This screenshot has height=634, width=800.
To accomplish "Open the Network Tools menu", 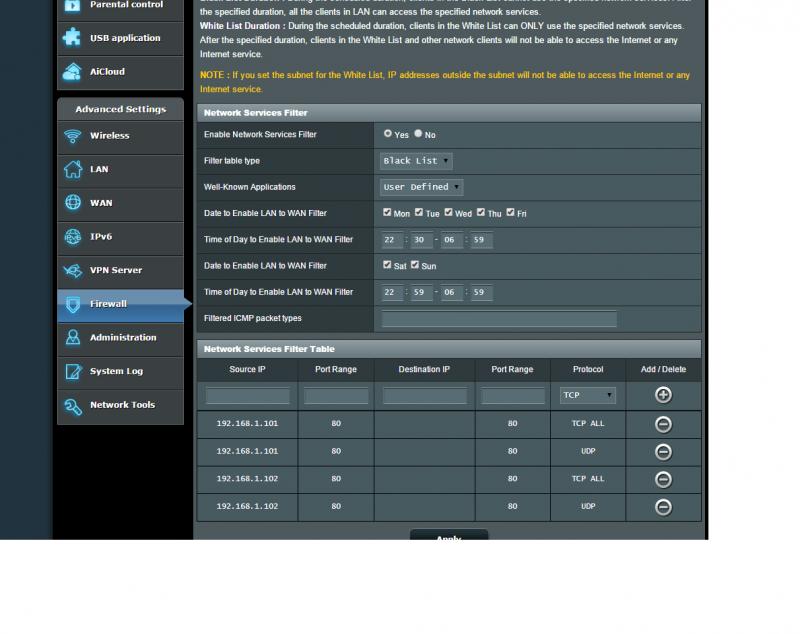I will point(120,405).
